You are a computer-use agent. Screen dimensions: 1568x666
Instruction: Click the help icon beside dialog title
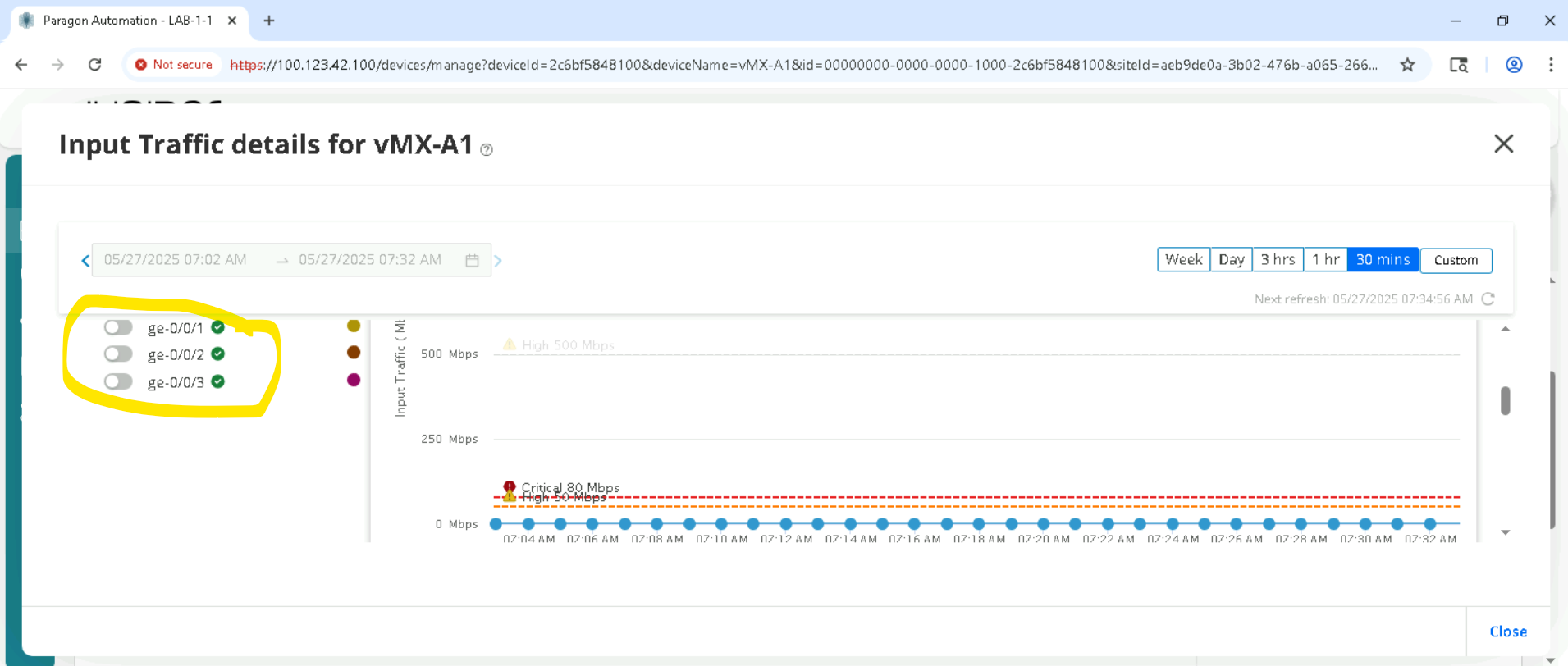click(x=487, y=149)
